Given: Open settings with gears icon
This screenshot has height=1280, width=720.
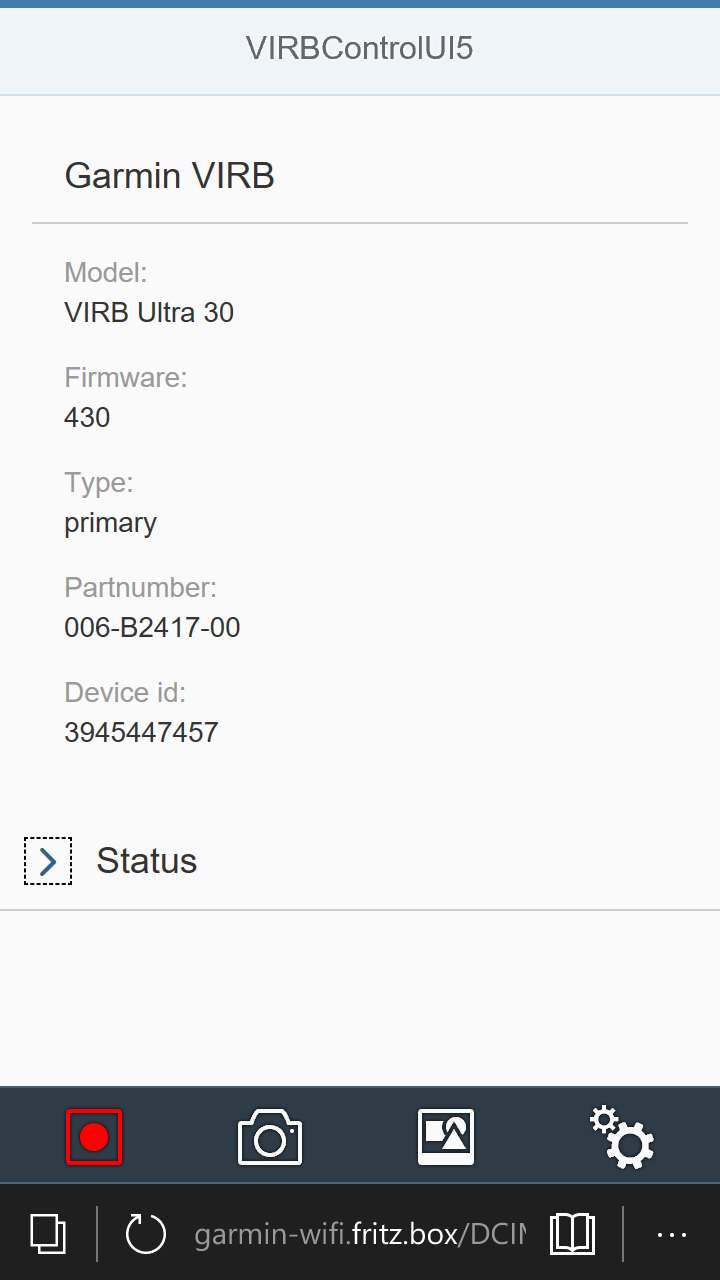Looking at the screenshot, I should pos(622,1137).
